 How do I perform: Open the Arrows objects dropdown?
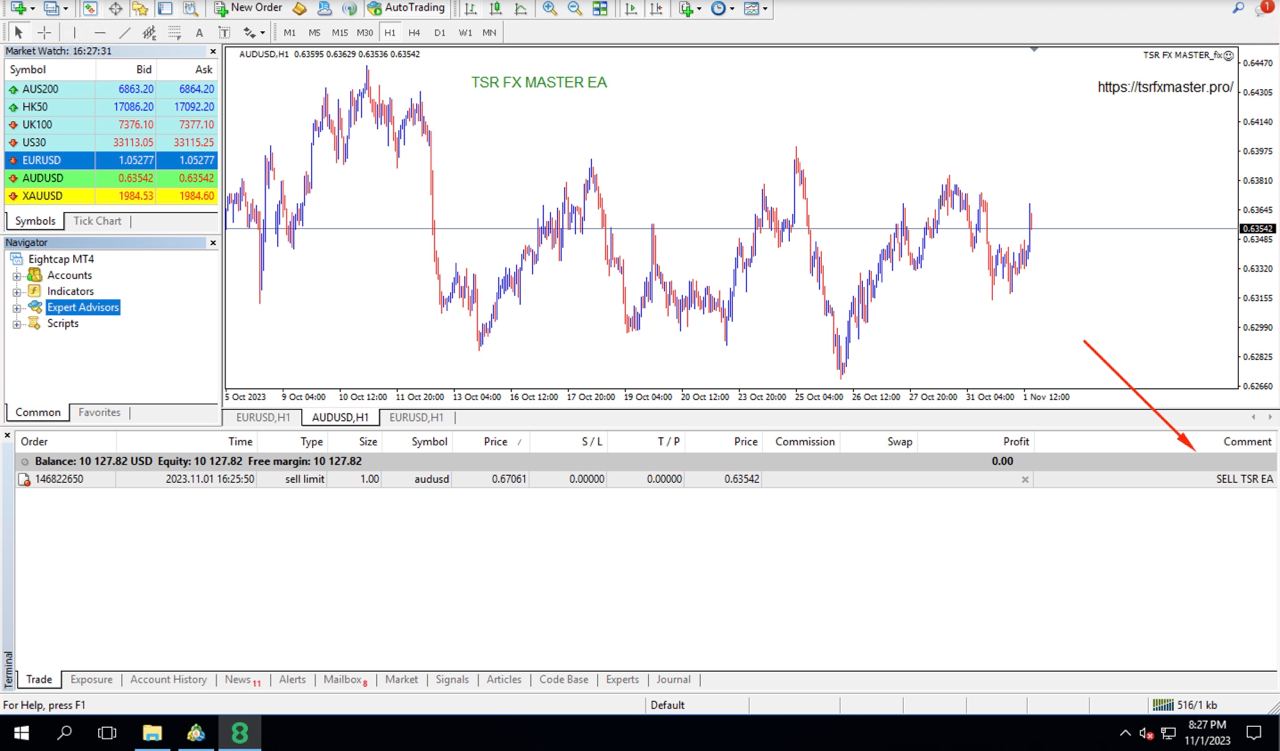point(254,33)
